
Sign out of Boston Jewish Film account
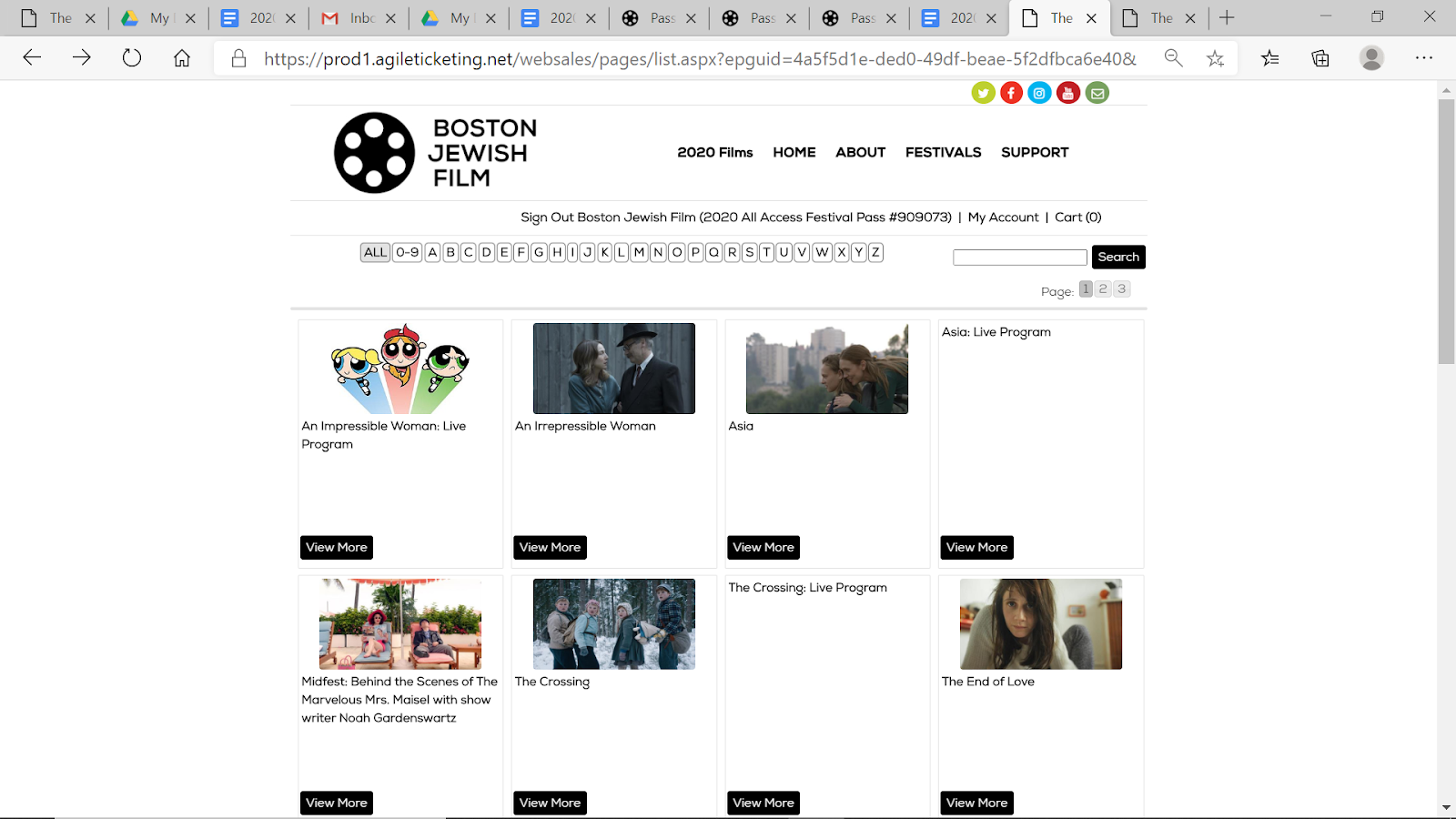pyautogui.click(x=736, y=217)
